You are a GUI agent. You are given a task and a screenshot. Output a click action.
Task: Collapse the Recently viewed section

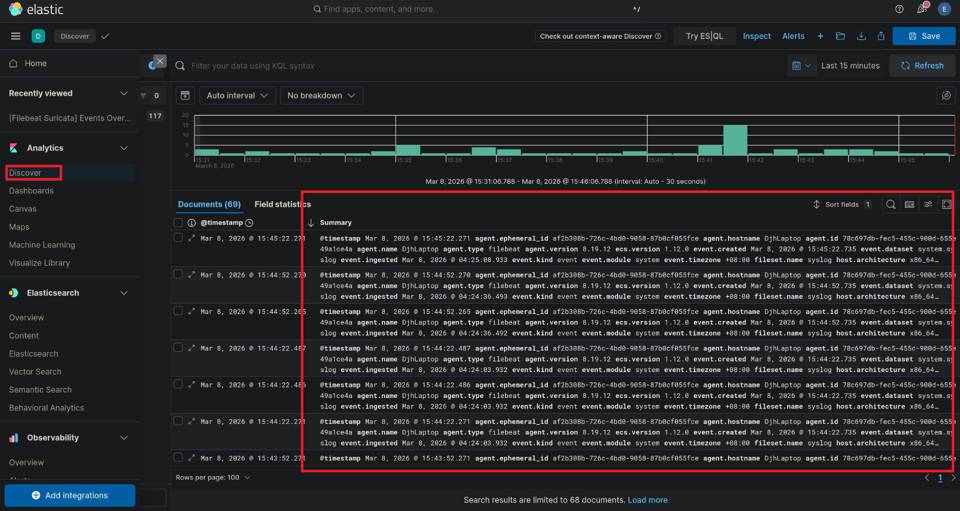pyautogui.click(x=124, y=93)
